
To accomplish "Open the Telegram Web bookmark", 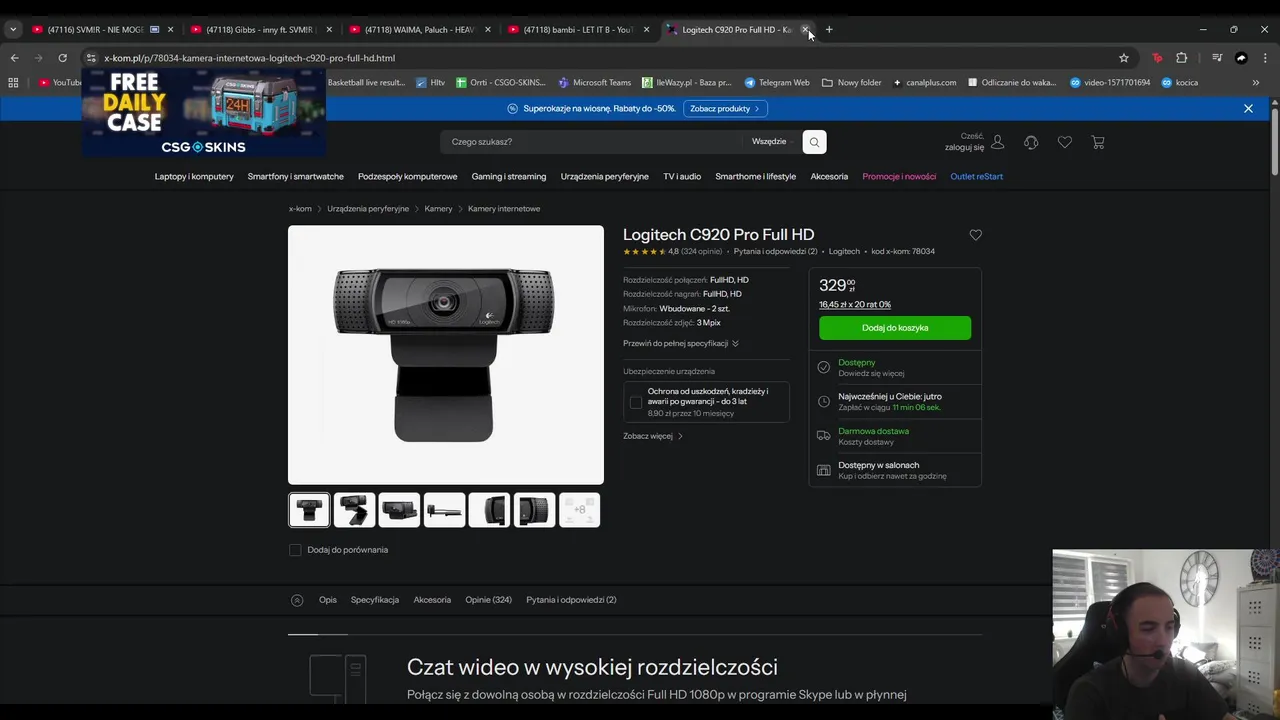I will pos(777,83).
